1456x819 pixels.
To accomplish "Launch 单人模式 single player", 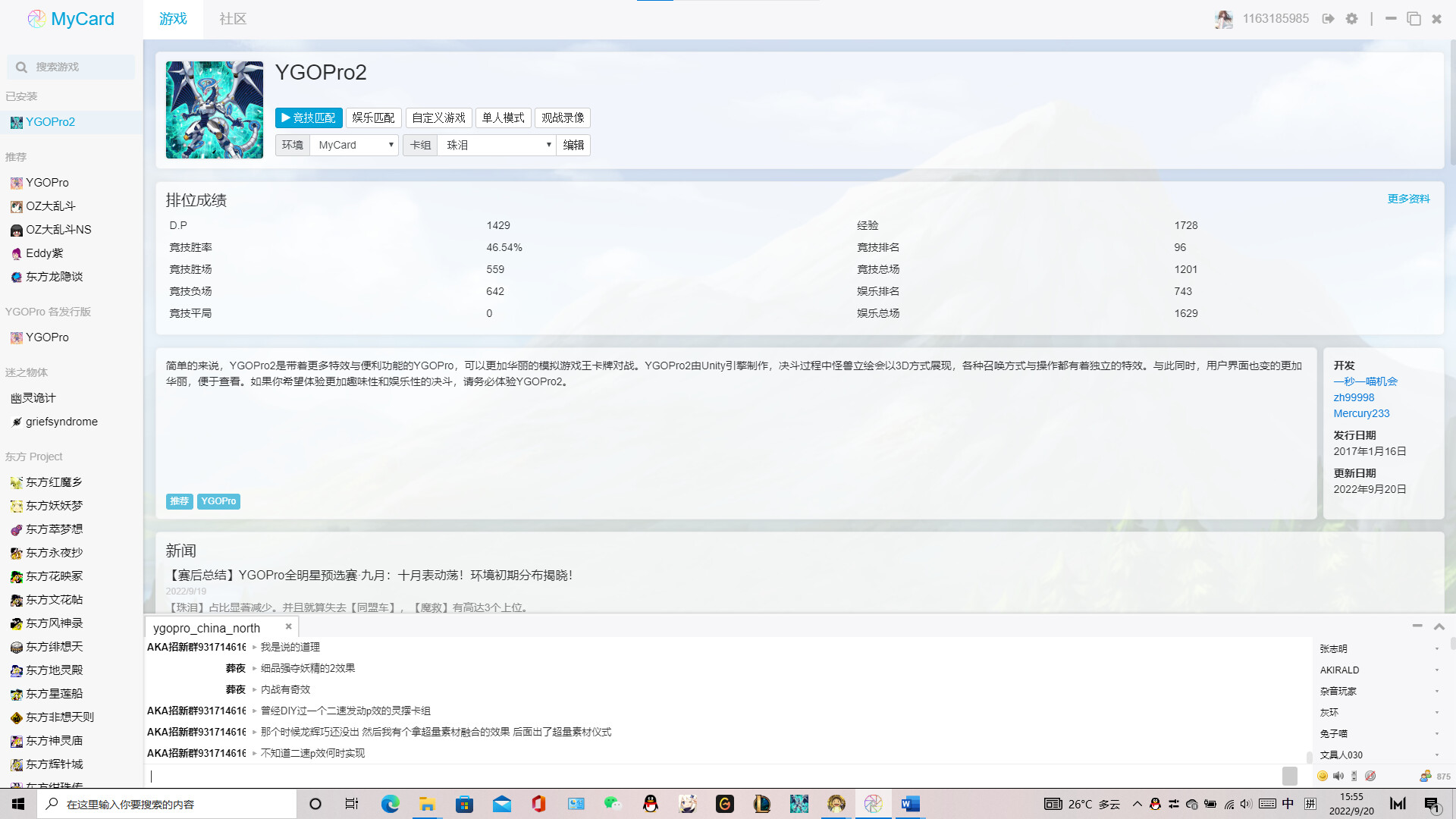I will (x=503, y=118).
